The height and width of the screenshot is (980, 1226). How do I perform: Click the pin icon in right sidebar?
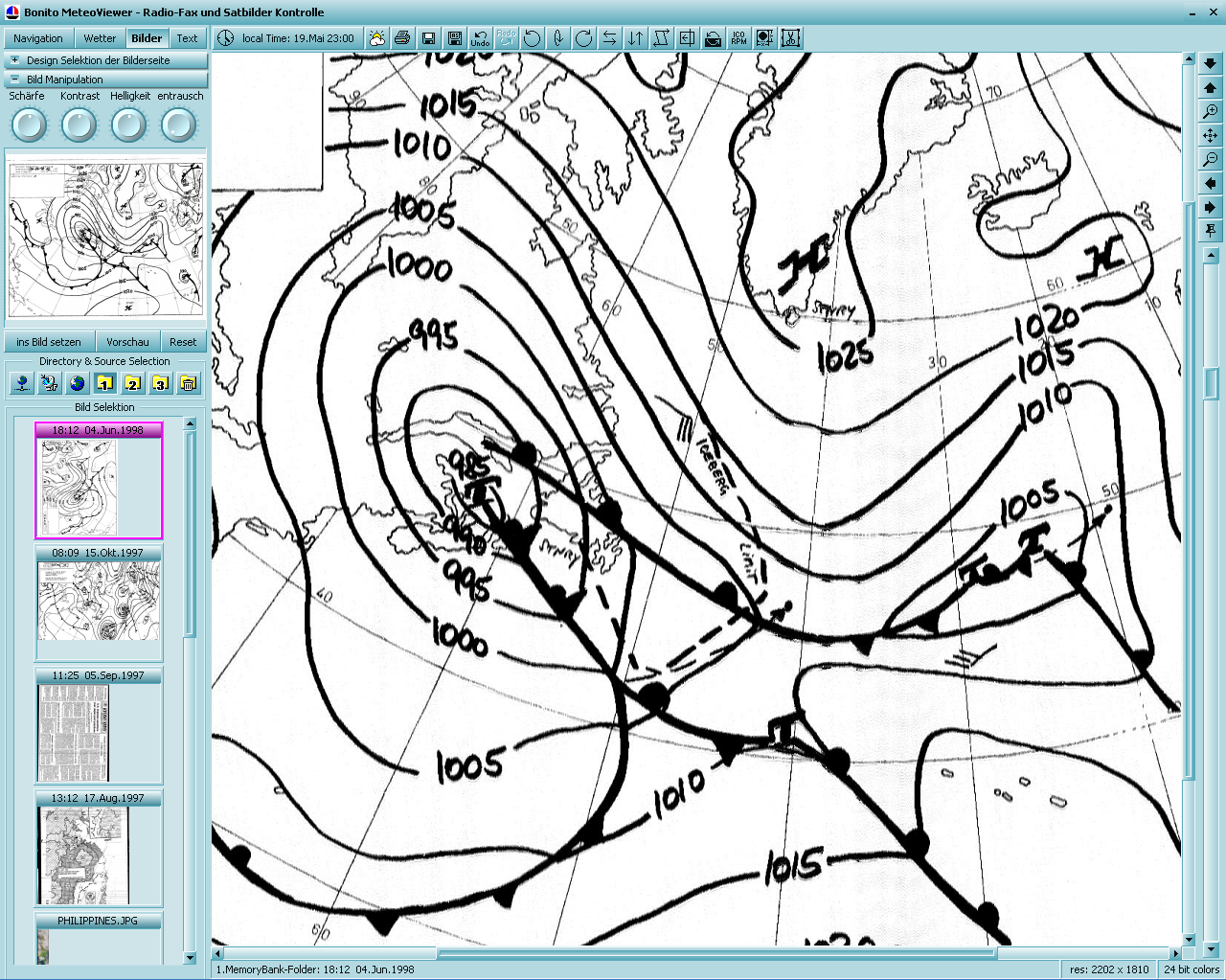[1211, 231]
